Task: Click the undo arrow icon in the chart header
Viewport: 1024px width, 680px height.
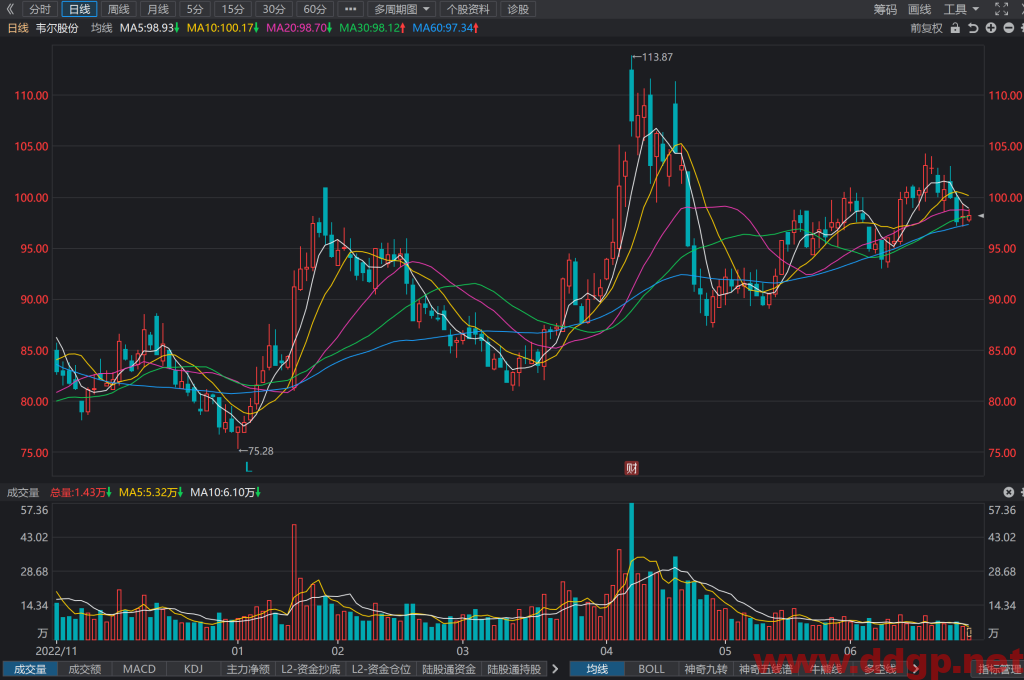Action: (x=973, y=28)
